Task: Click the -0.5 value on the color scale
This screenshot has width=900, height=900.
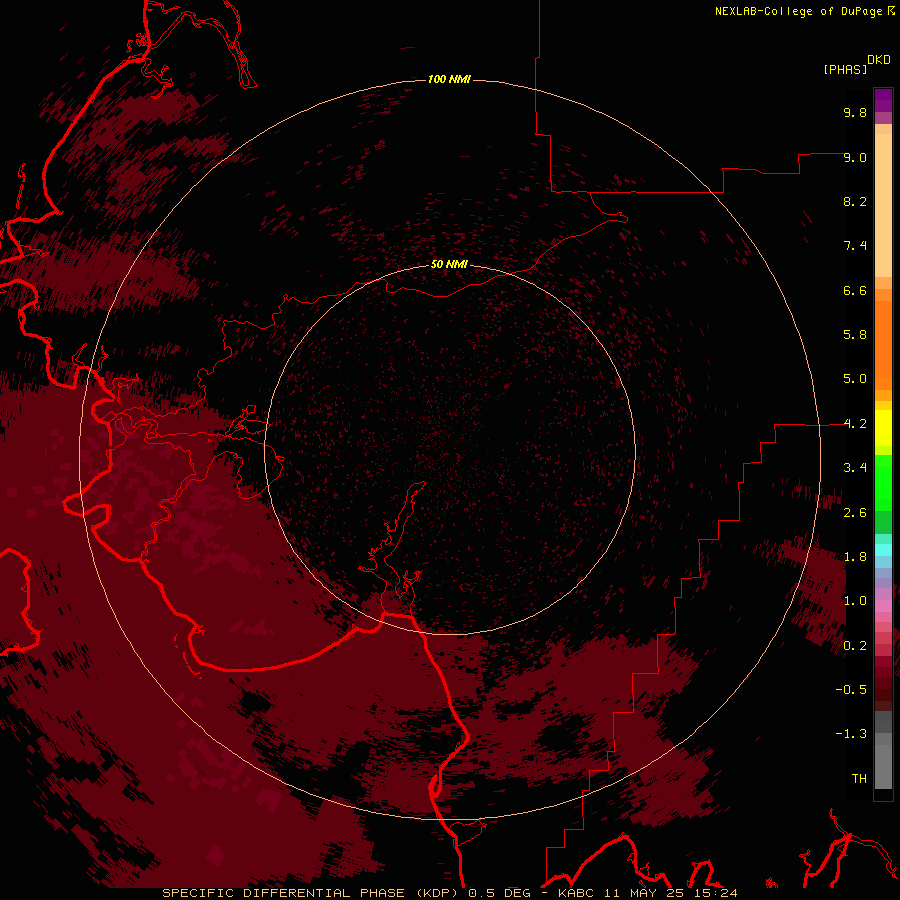Action: (851, 690)
